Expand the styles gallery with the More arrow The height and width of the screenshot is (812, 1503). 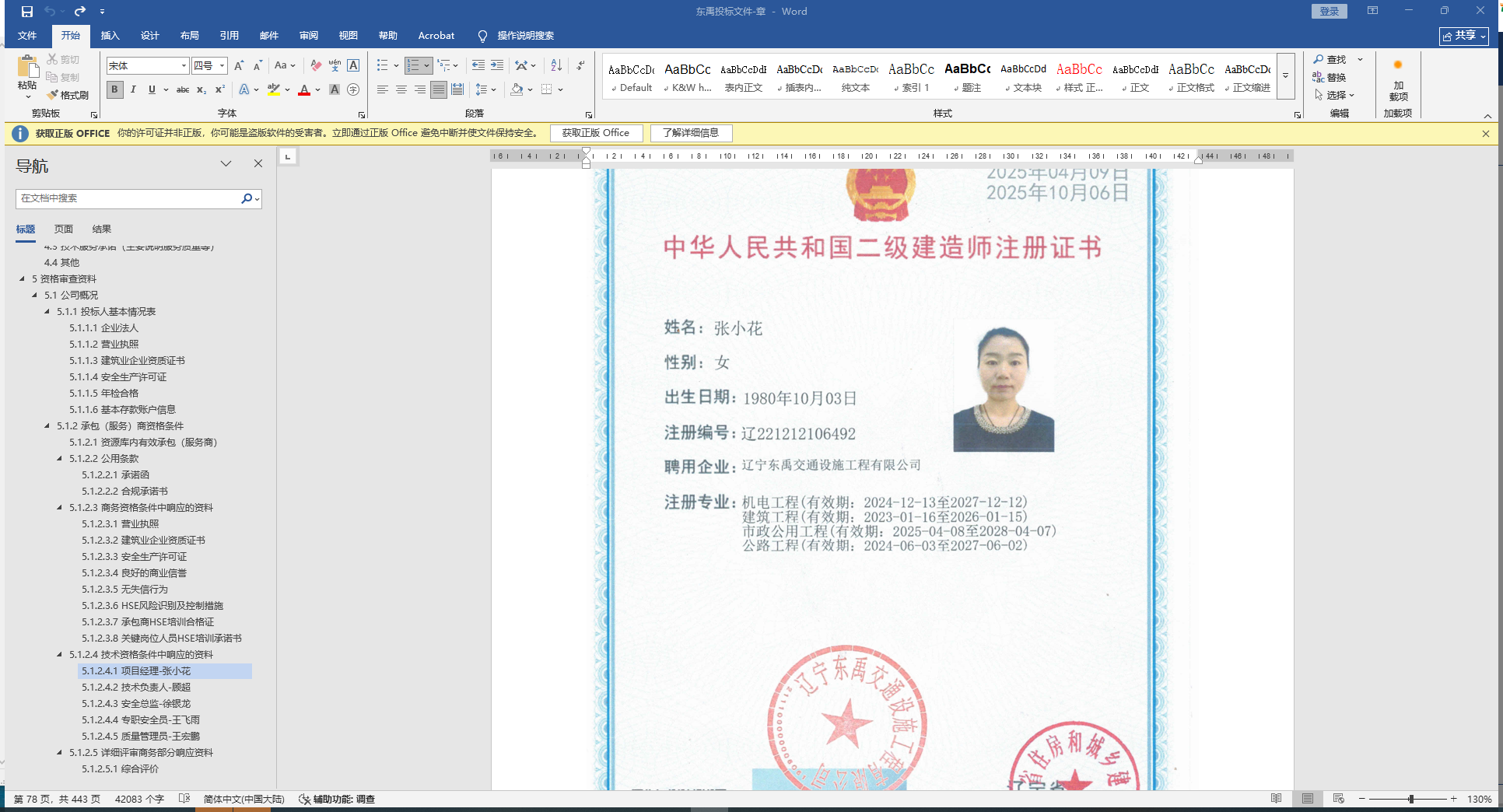[1285, 75]
